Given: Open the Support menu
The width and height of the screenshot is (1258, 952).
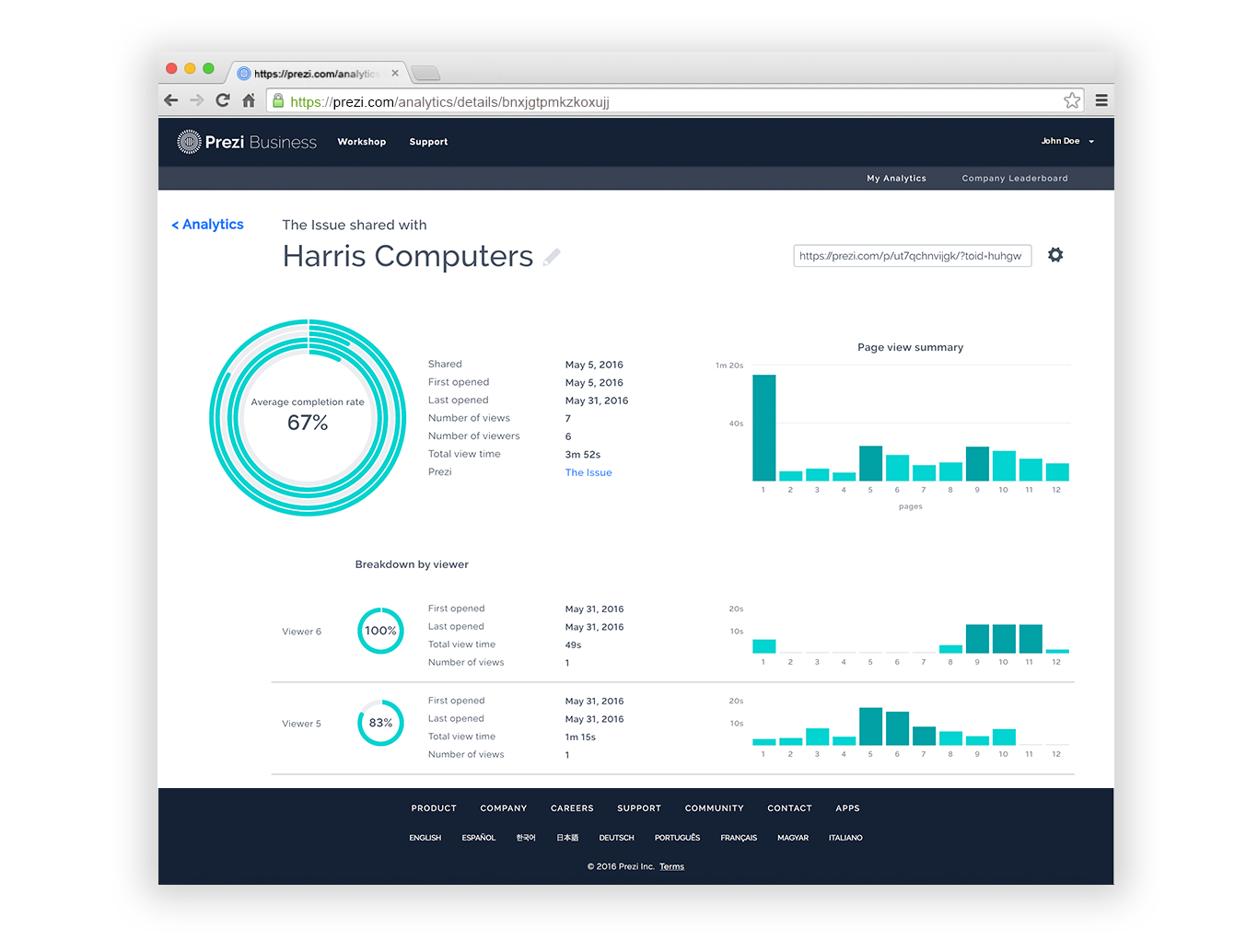Looking at the screenshot, I should (x=428, y=142).
